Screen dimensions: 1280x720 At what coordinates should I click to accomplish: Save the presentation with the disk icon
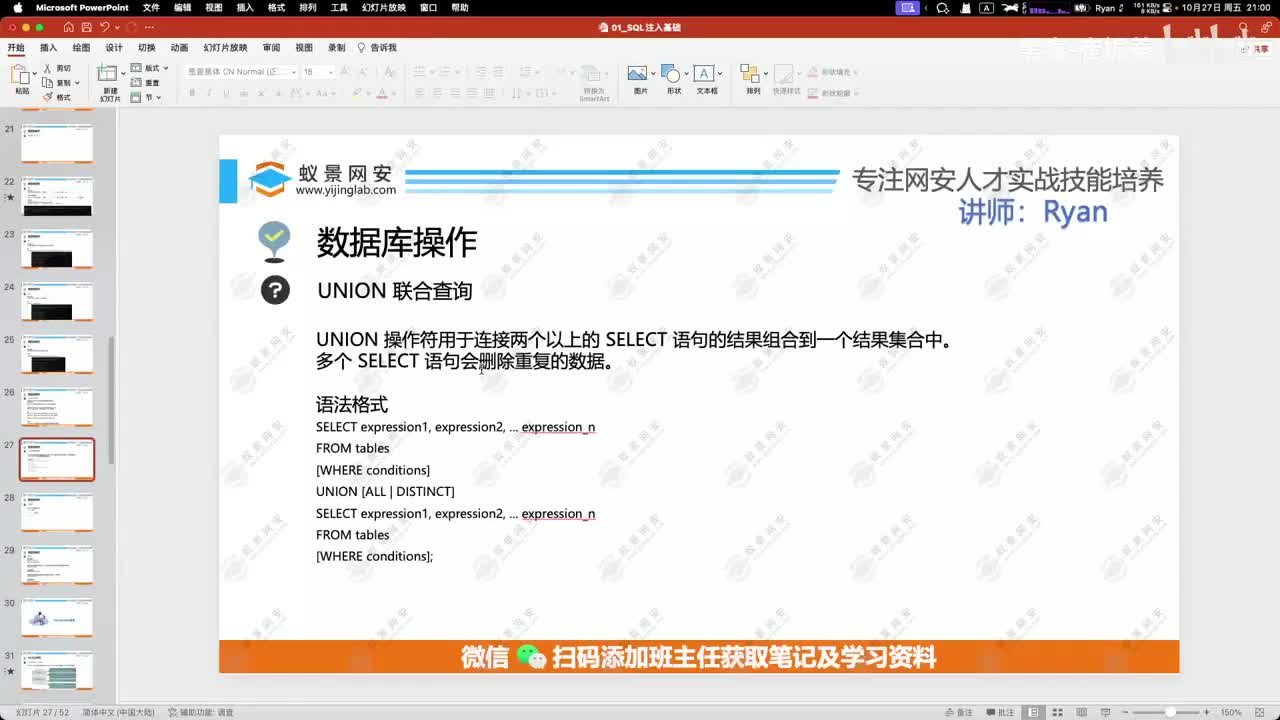point(86,27)
